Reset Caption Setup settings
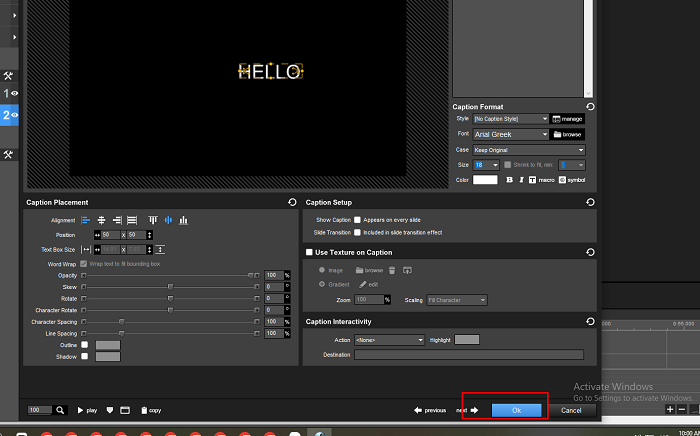Image resolution: width=700 pixels, height=436 pixels. coord(590,202)
